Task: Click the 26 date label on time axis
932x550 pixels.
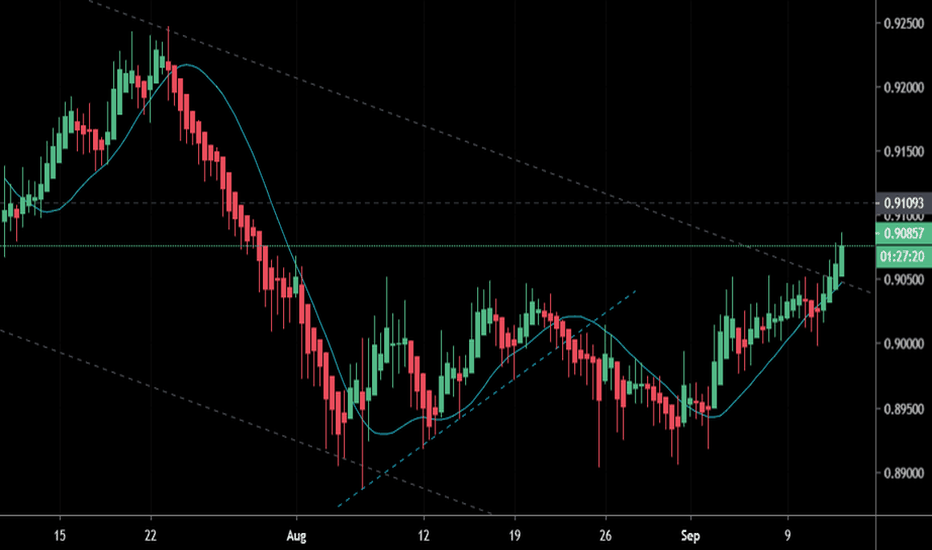Action: click(605, 536)
